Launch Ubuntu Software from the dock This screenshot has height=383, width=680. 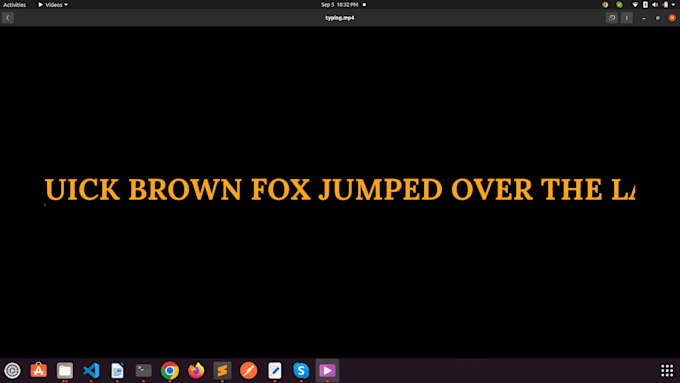coord(39,370)
